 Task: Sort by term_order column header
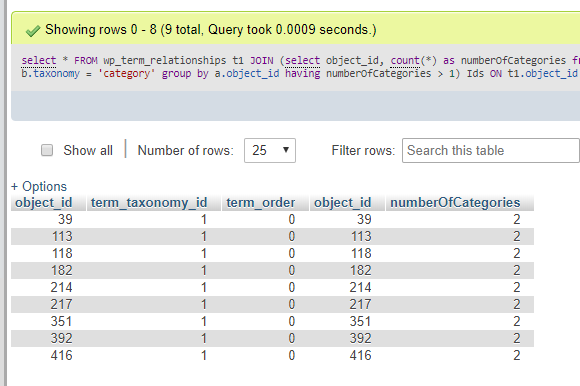261,203
